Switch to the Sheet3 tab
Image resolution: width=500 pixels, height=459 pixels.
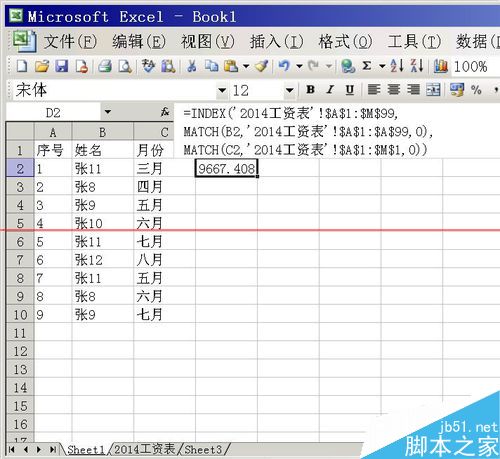click(x=203, y=450)
